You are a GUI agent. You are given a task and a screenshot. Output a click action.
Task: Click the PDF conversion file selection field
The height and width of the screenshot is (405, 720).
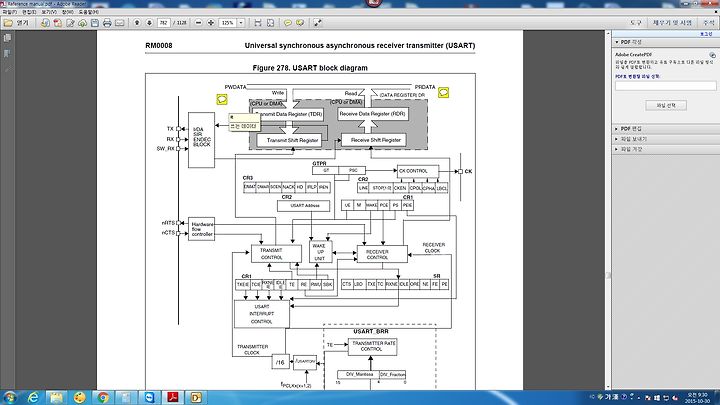(x=665, y=86)
